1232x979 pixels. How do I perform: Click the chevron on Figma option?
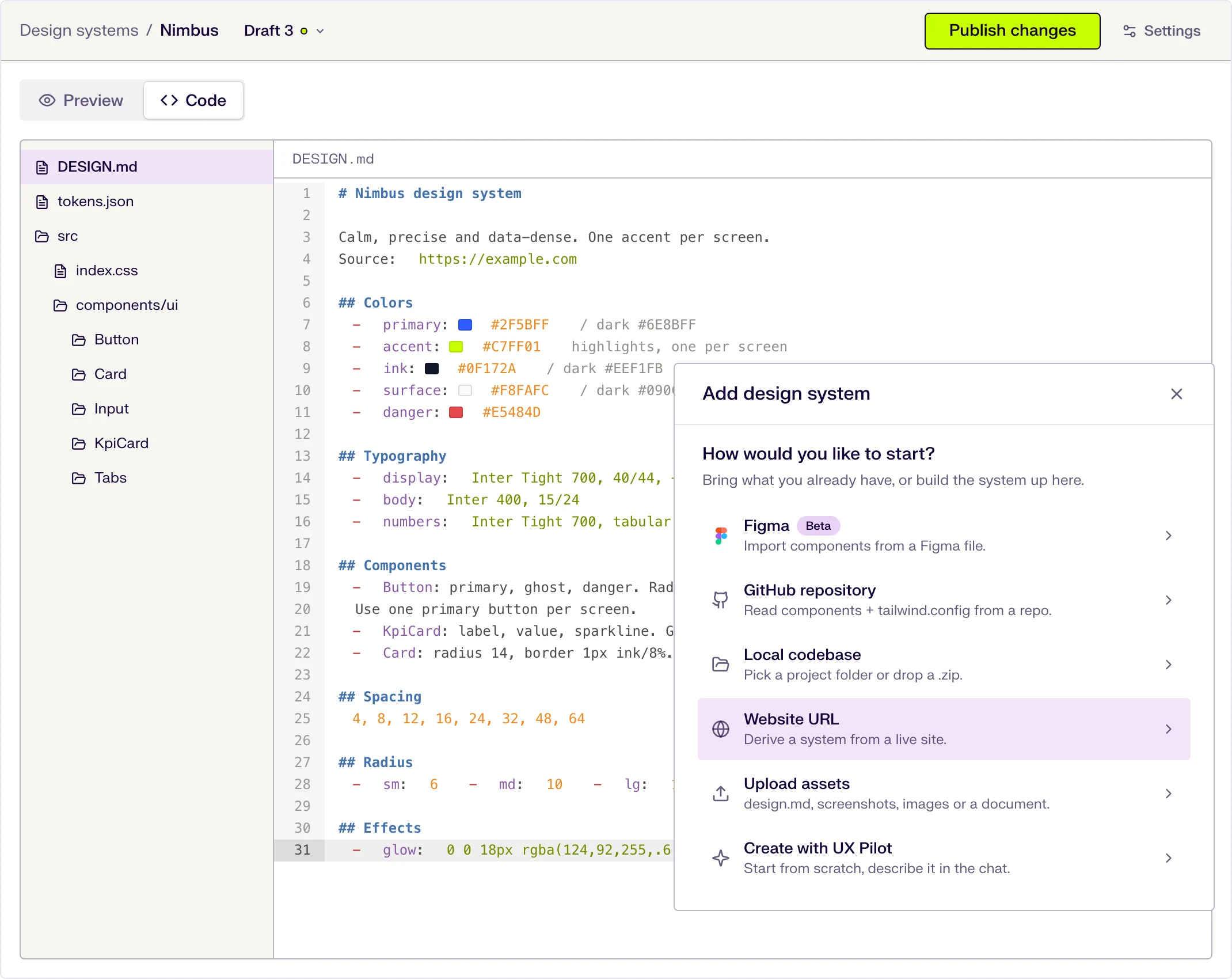(x=1169, y=536)
